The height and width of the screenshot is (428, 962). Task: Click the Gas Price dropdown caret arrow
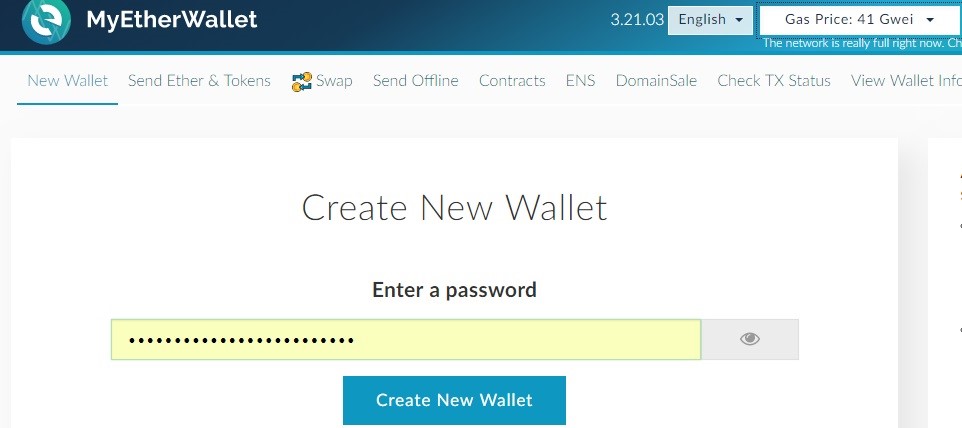coord(930,20)
